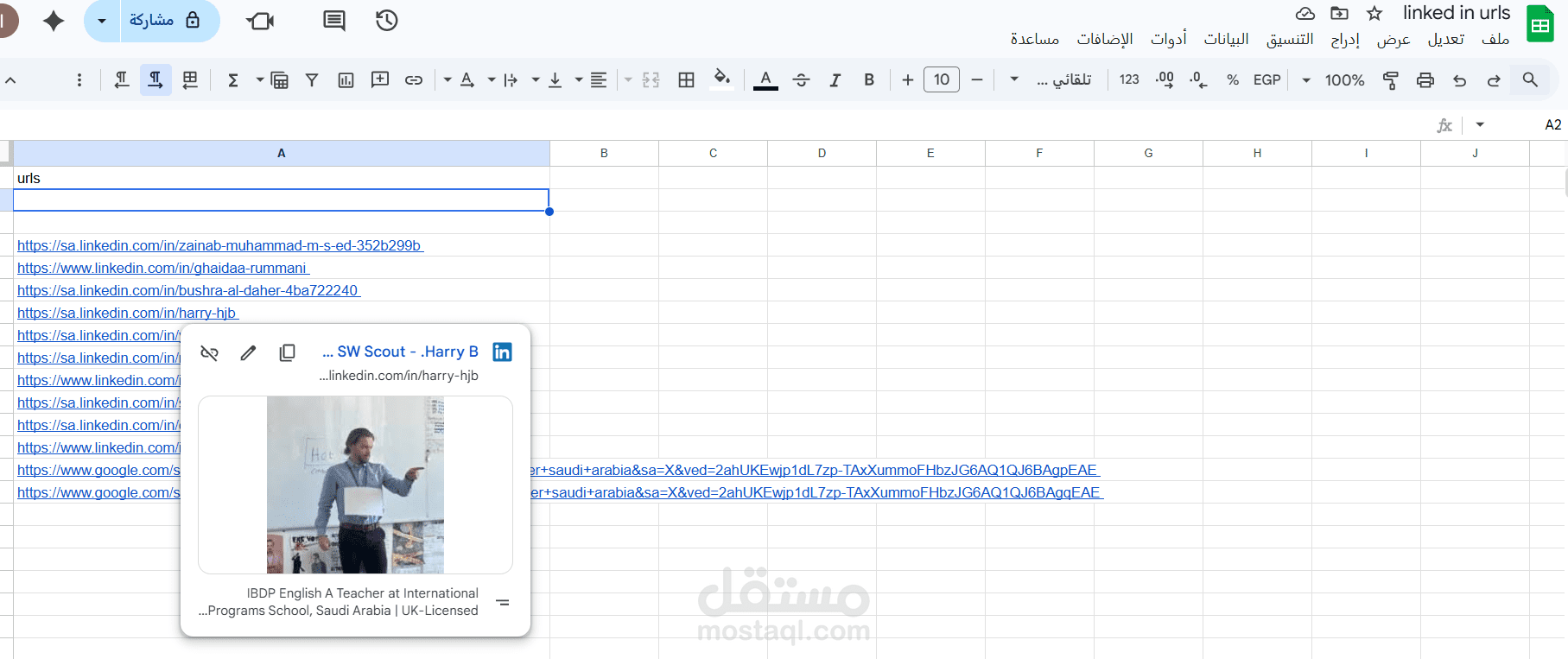Open the Gemini sparkle icon
Viewport: 1568px width, 659px height.
(x=54, y=21)
